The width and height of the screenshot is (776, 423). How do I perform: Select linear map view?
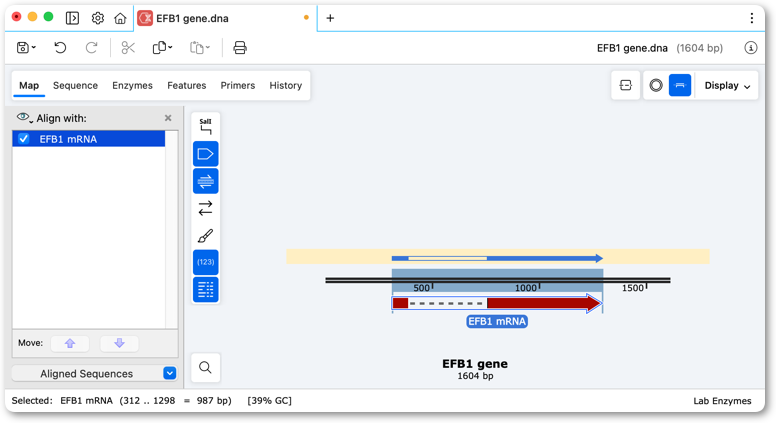(680, 86)
